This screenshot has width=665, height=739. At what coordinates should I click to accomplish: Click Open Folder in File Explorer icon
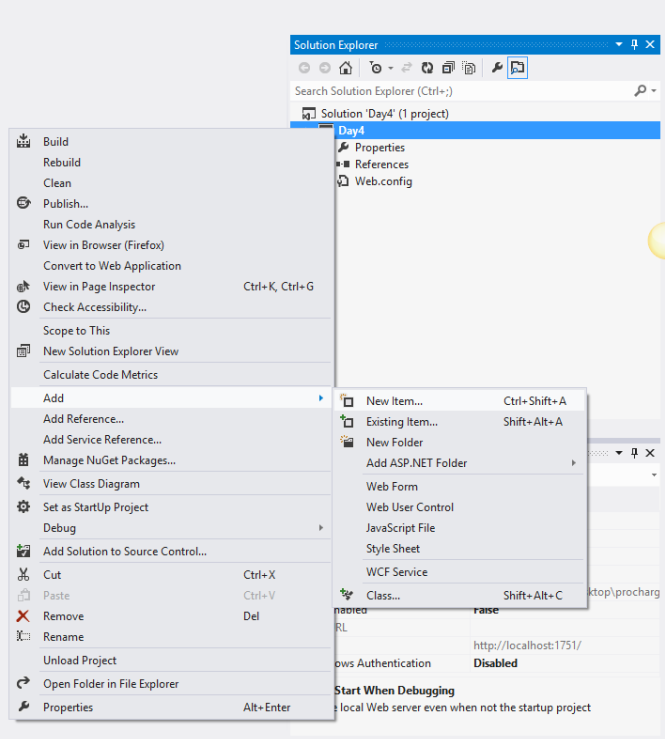pos(24,682)
